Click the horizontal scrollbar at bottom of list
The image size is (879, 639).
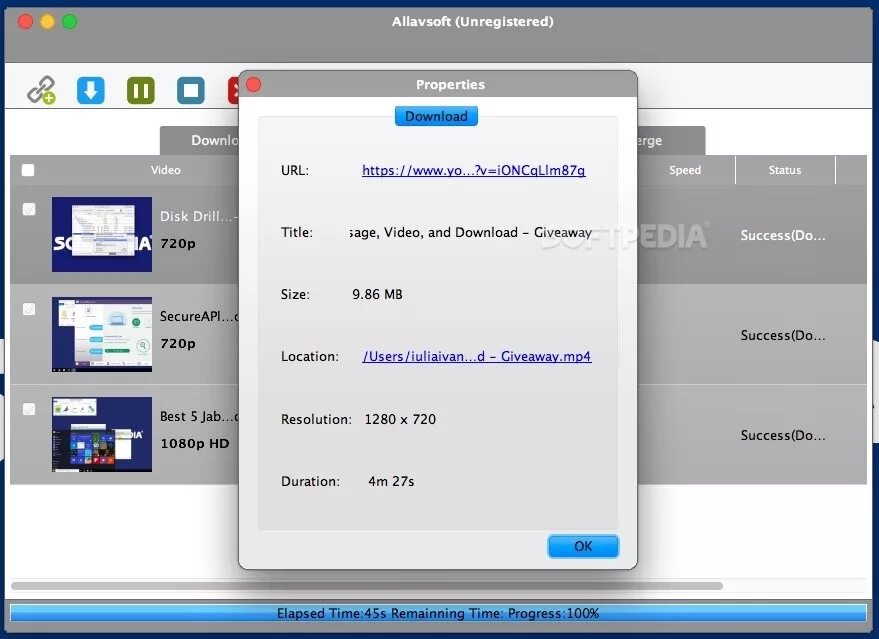point(367,586)
